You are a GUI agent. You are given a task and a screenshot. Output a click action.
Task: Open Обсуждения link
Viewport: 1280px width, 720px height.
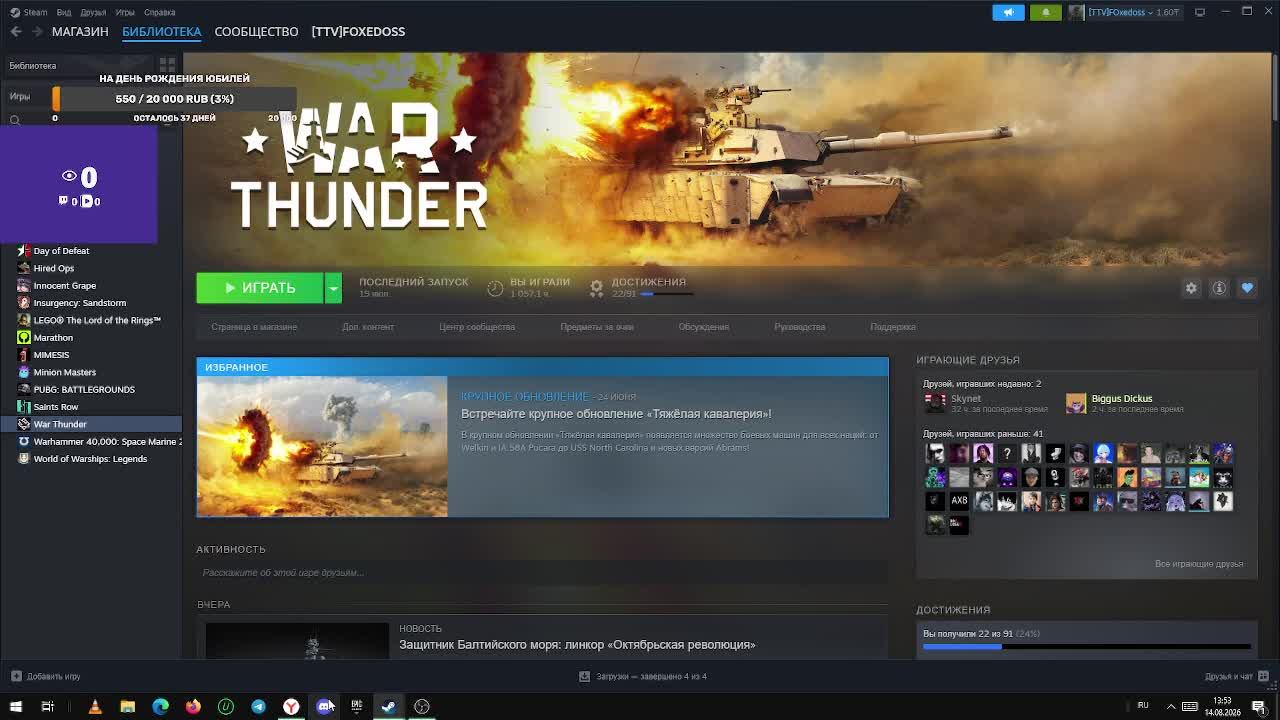[x=704, y=327]
